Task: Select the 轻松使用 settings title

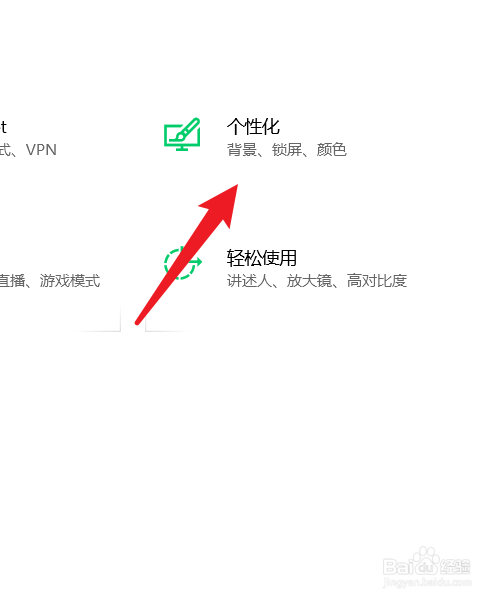Action: click(x=262, y=258)
